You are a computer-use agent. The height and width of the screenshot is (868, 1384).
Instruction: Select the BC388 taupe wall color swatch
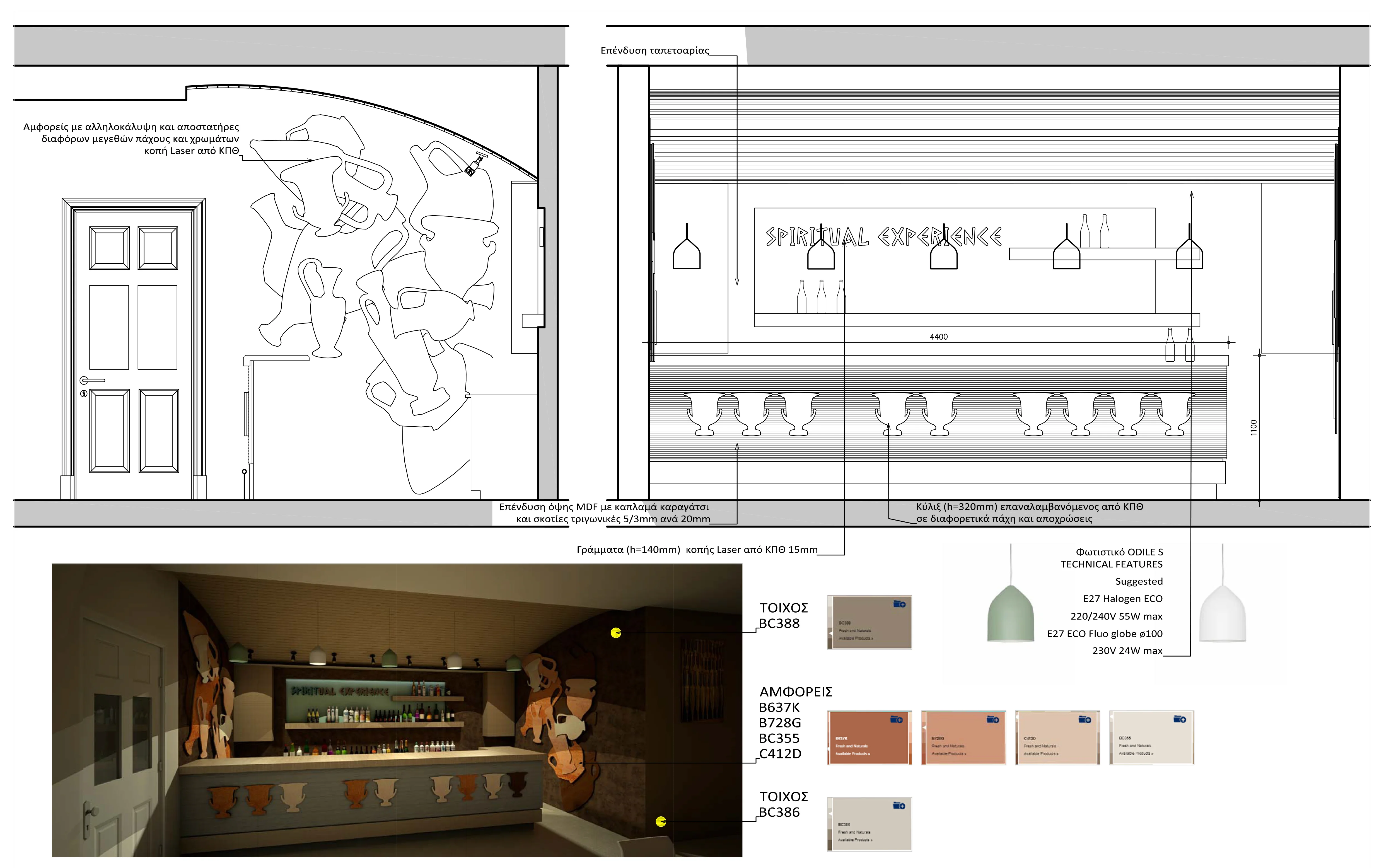[x=869, y=623]
